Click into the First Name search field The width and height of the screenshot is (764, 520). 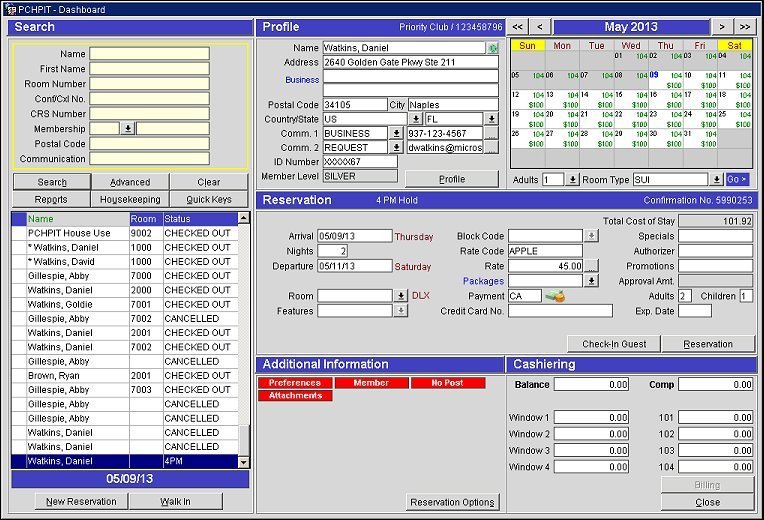(x=149, y=69)
